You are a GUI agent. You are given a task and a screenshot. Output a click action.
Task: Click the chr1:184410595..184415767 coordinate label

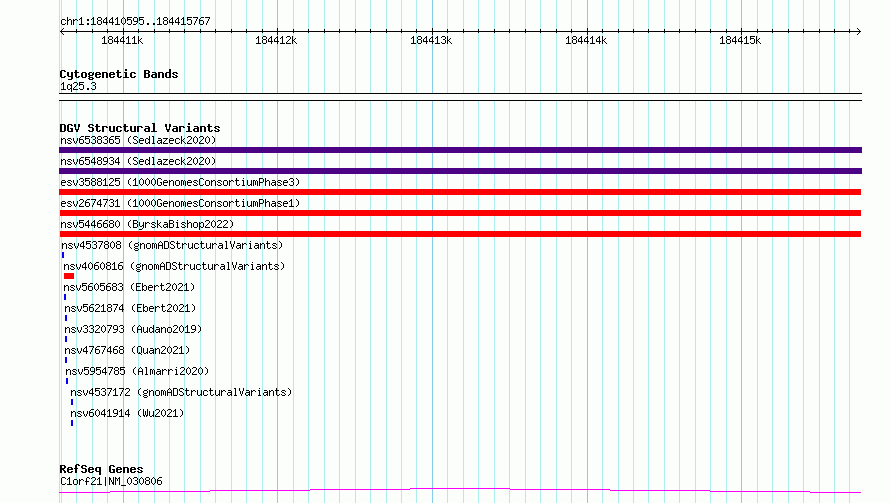135,21
